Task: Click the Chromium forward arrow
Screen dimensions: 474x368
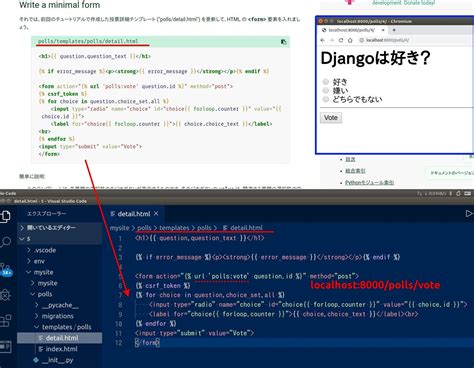Action: [332, 40]
